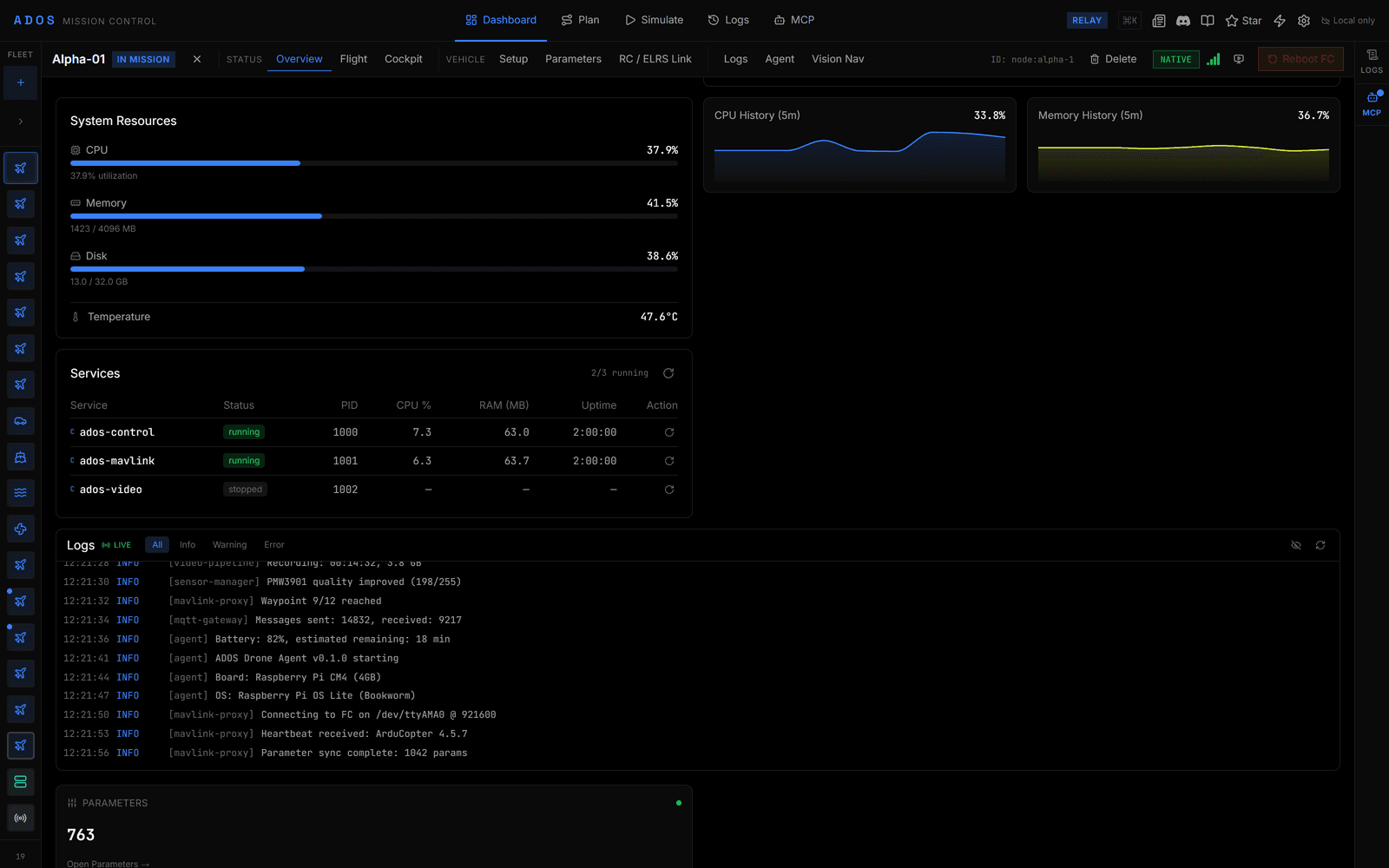1389x868 pixels.
Task: Restart the ados-video service
Action: point(669,490)
